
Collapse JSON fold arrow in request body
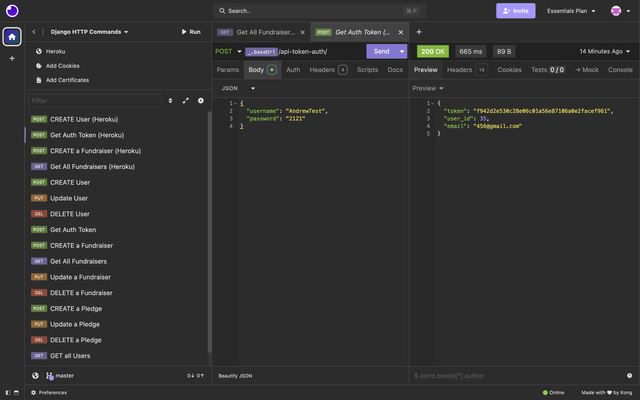[x=236, y=104]
